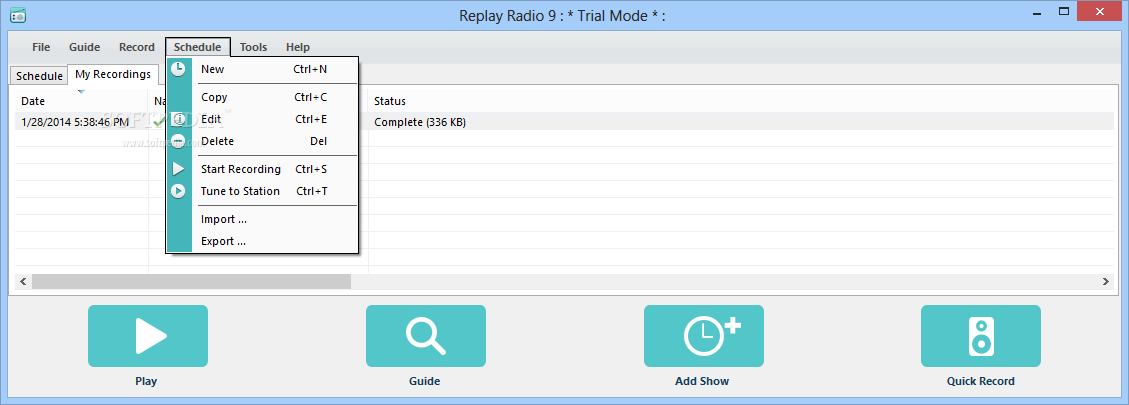Click the horizontal scrollbar right arrow
Viewport: 1129px width, 405px height.
1105,281
